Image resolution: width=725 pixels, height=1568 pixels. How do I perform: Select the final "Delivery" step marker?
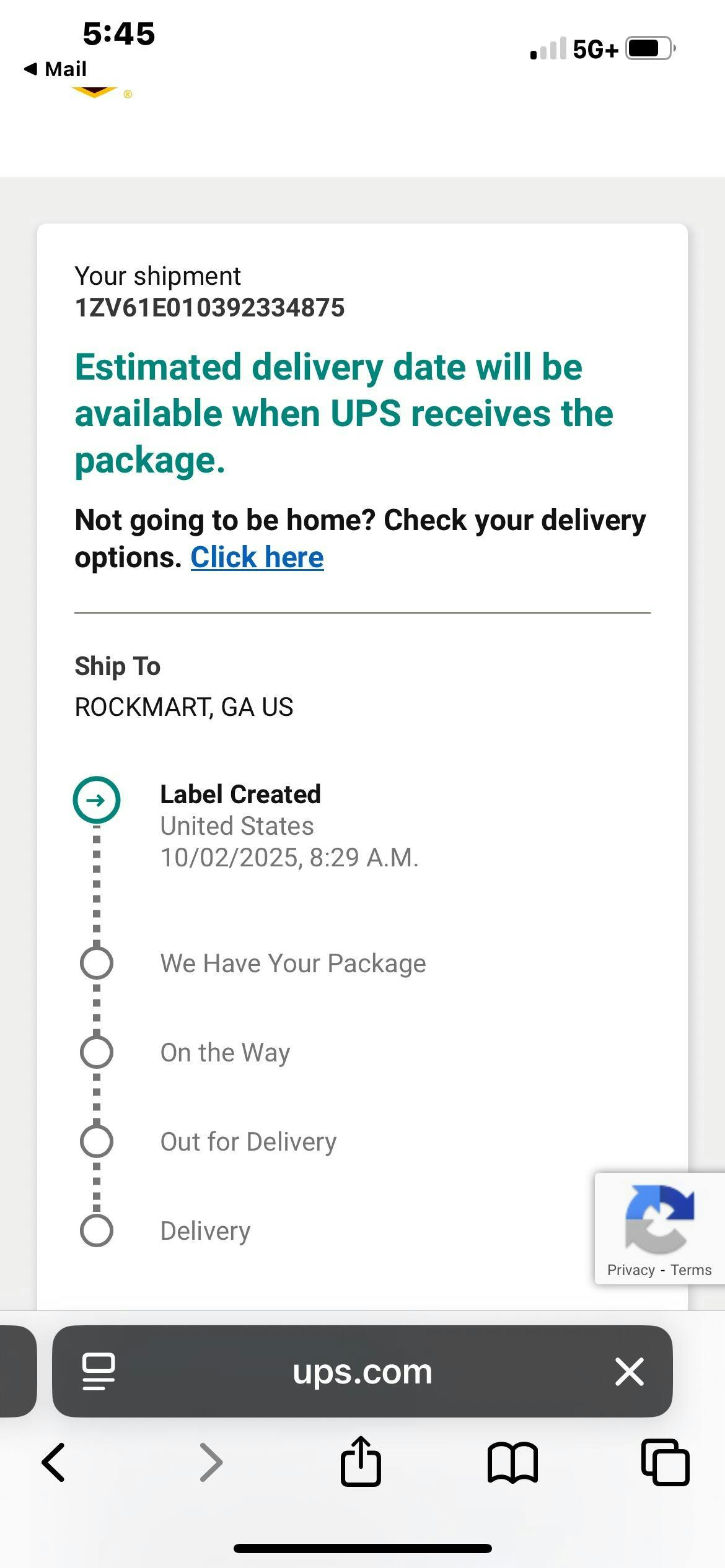click(97, 1230)
